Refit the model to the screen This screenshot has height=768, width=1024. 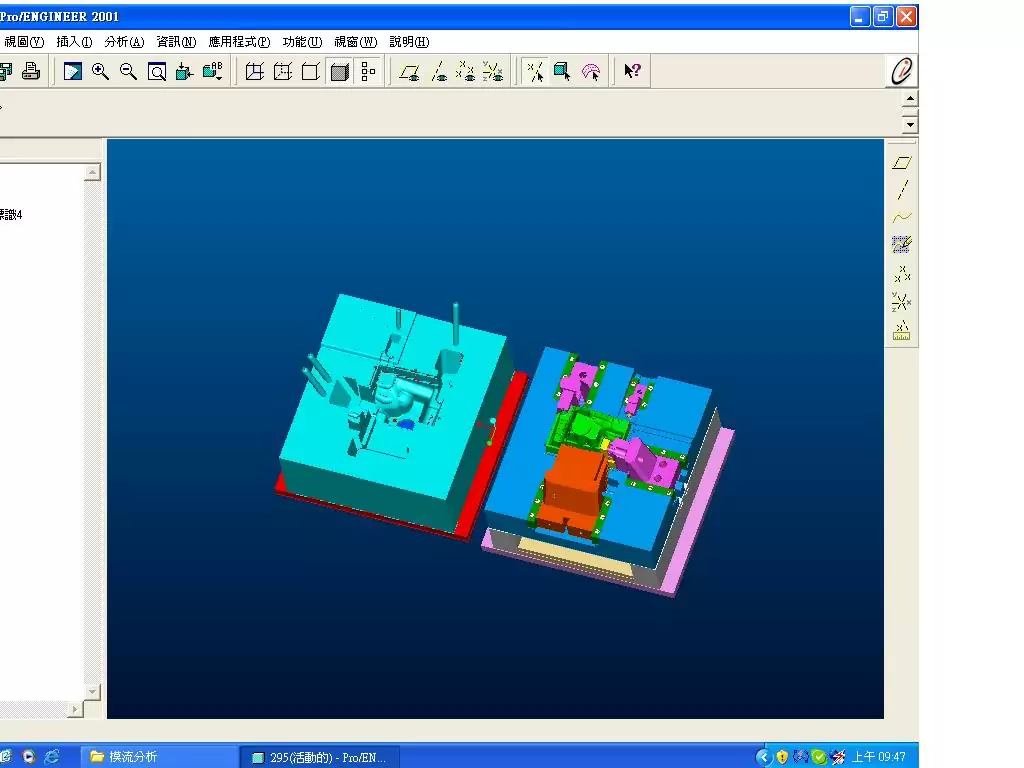coord(155,71)
